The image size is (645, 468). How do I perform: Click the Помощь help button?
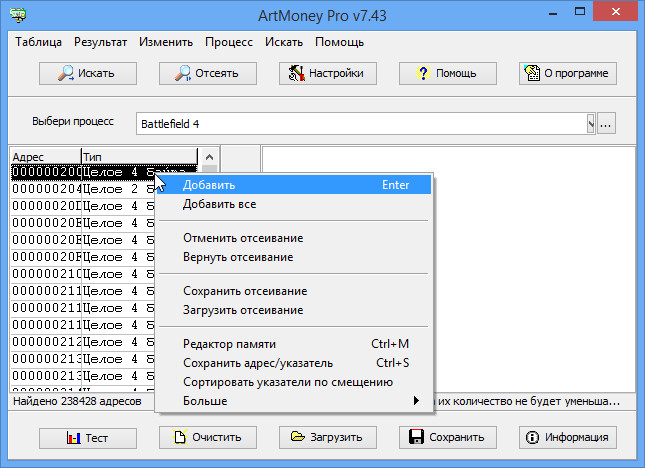click(x=448, y=73)
